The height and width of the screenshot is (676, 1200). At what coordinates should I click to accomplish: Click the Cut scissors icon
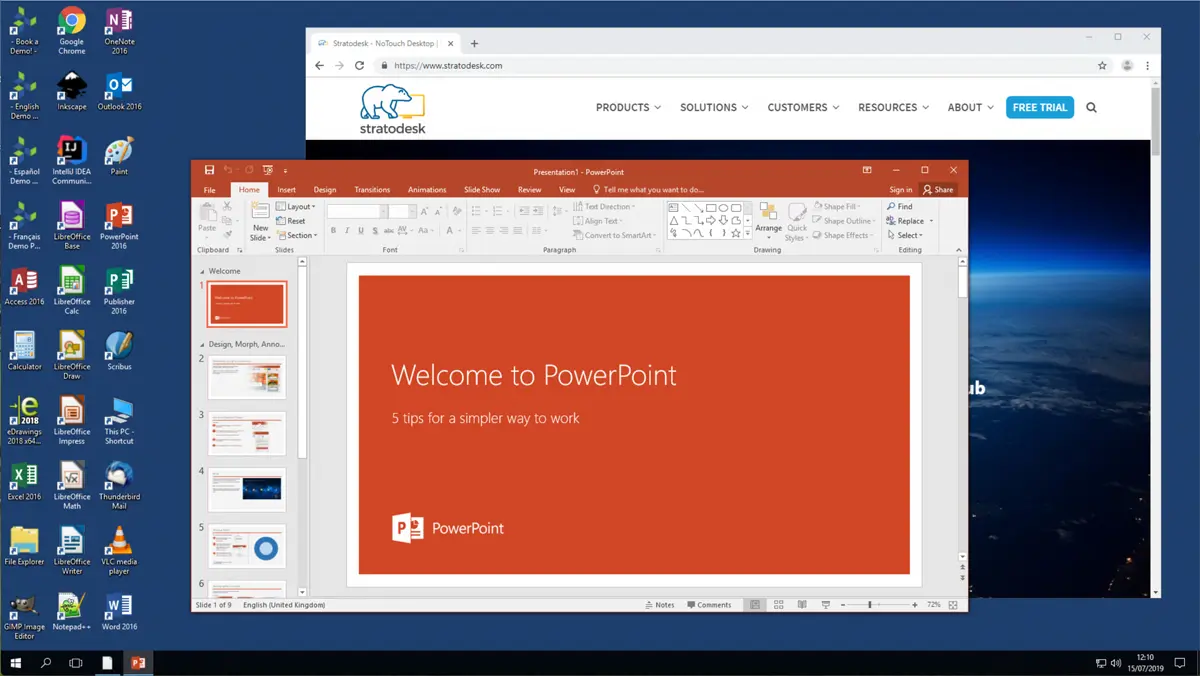[x=228, y=207]
